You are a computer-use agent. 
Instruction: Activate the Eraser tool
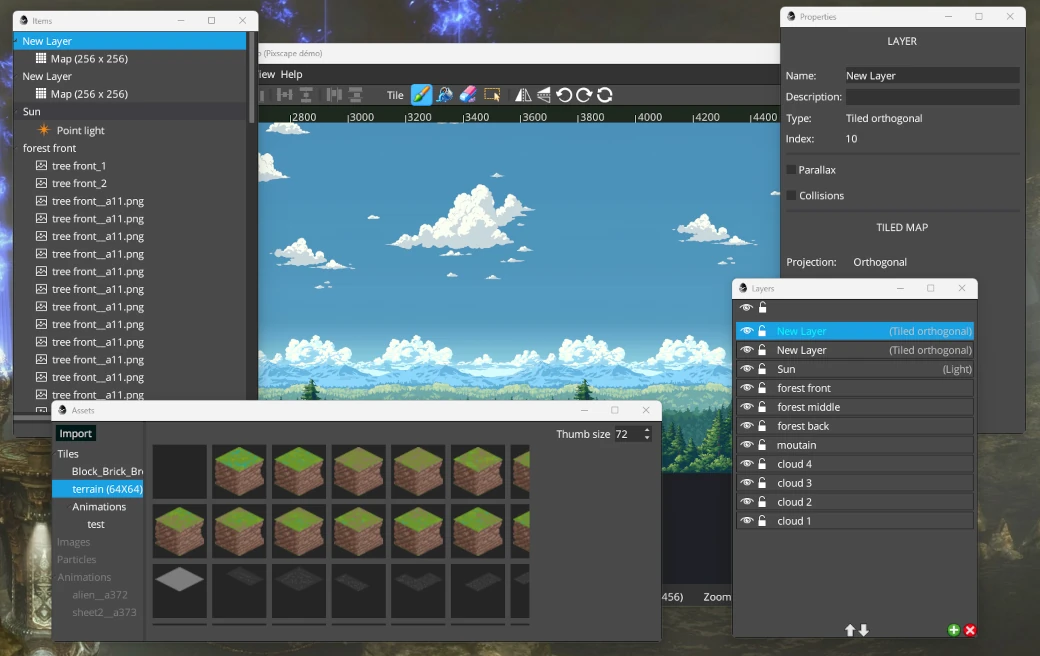coord(468,94)
